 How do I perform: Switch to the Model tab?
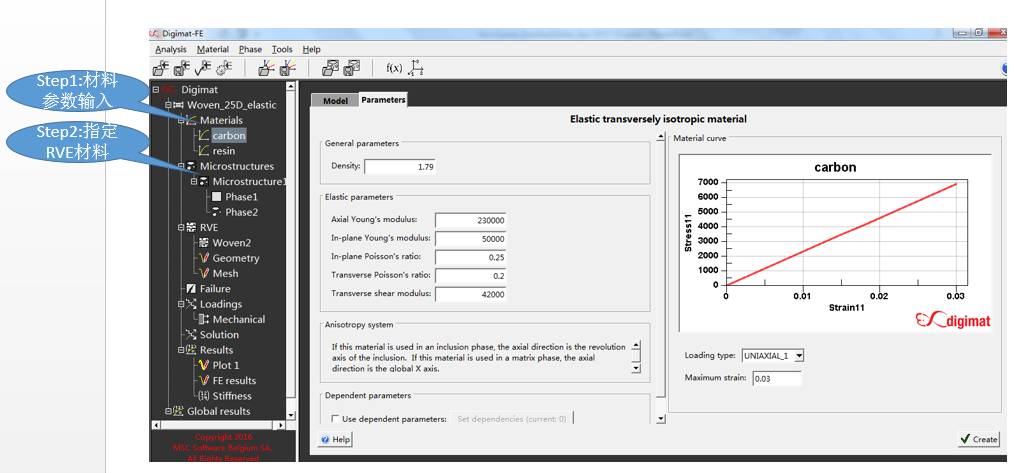click(x=335, y=100)
